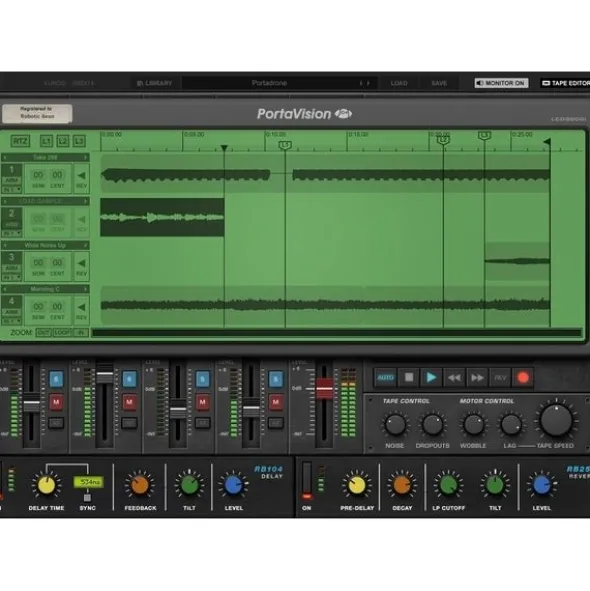Click Zoom IN button
This screenshot has width=590, height=591.
(81, 333)
